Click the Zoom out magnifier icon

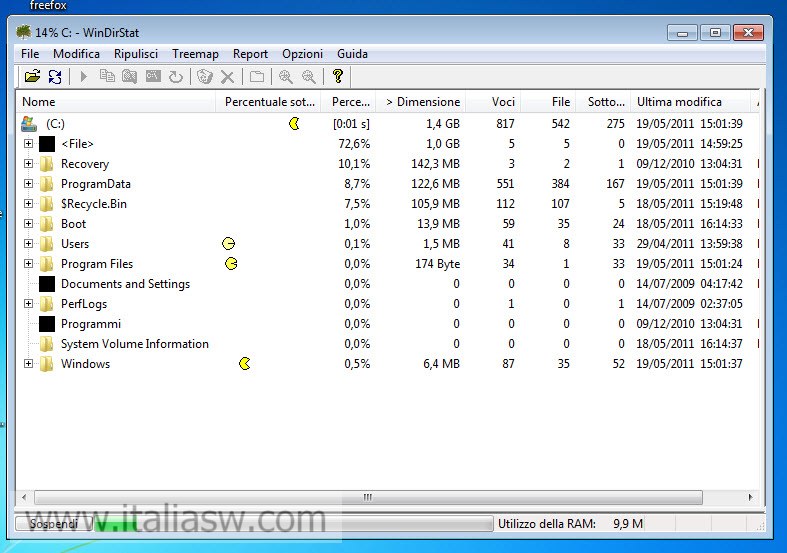click(x=309, y=77)
